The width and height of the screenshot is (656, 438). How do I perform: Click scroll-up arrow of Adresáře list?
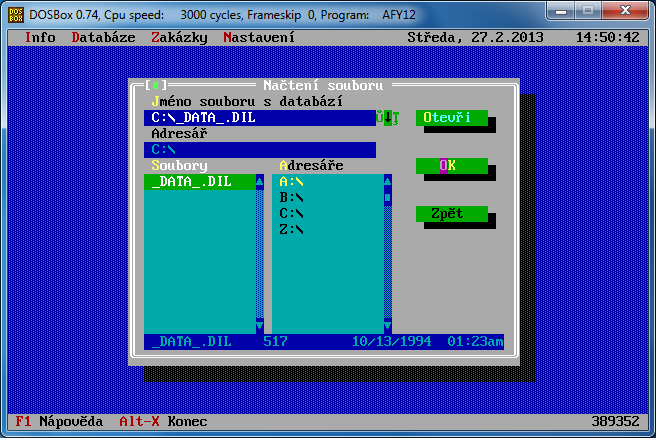(388, 182)
